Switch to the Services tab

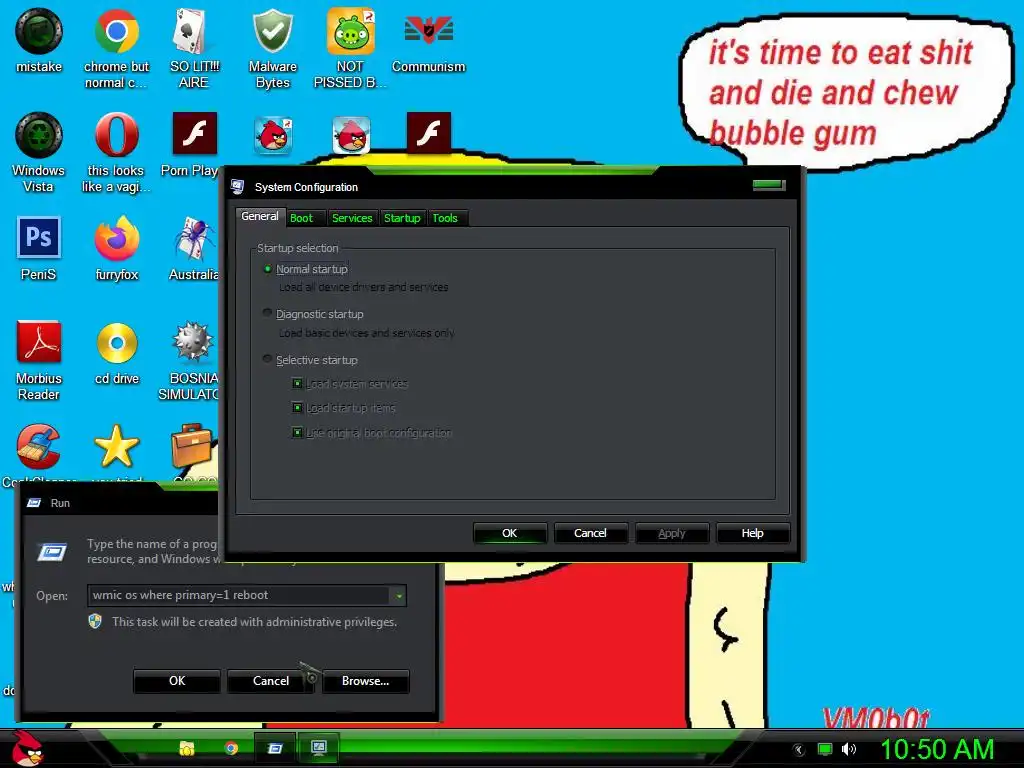[x=352, y=218]
